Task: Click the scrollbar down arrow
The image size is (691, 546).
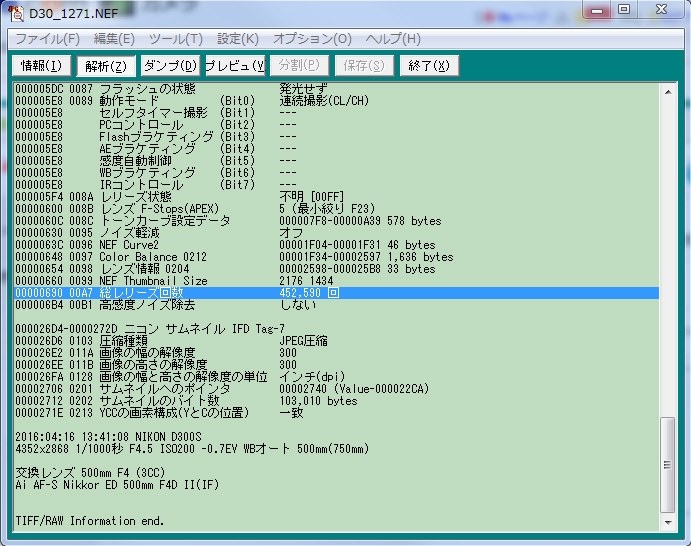Action: pos(668,523)
